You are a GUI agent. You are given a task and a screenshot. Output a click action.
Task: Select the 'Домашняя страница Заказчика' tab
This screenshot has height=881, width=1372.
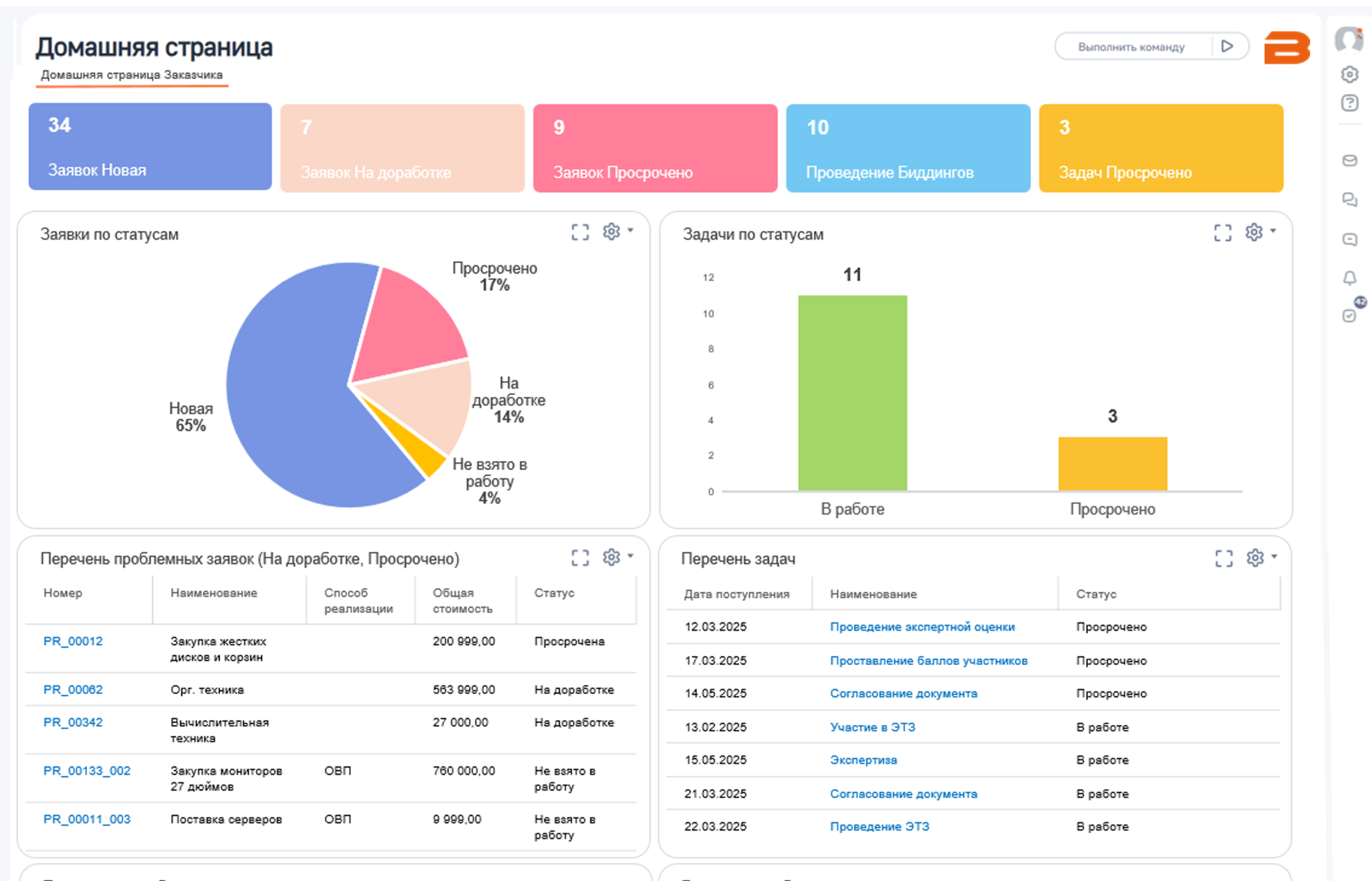[x=132, y=75]
